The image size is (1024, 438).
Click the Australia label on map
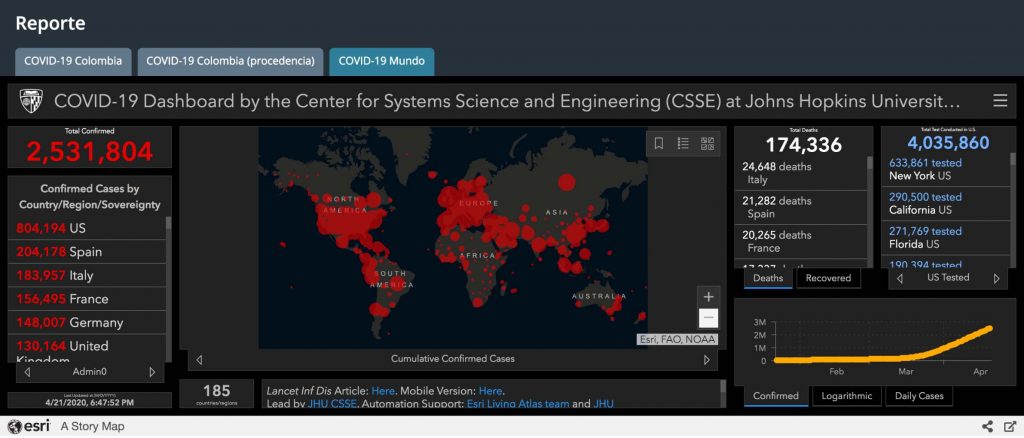coord(599,296)
